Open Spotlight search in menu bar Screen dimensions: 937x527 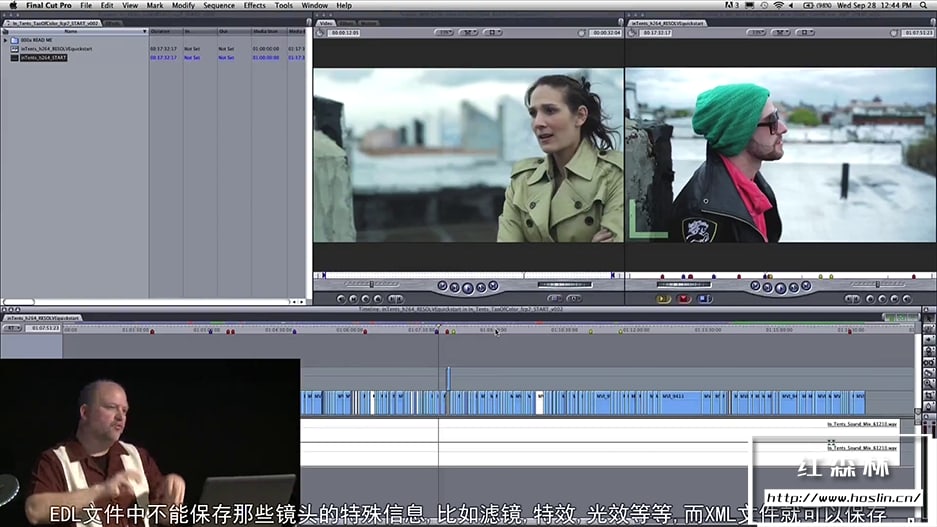[923, 5]
